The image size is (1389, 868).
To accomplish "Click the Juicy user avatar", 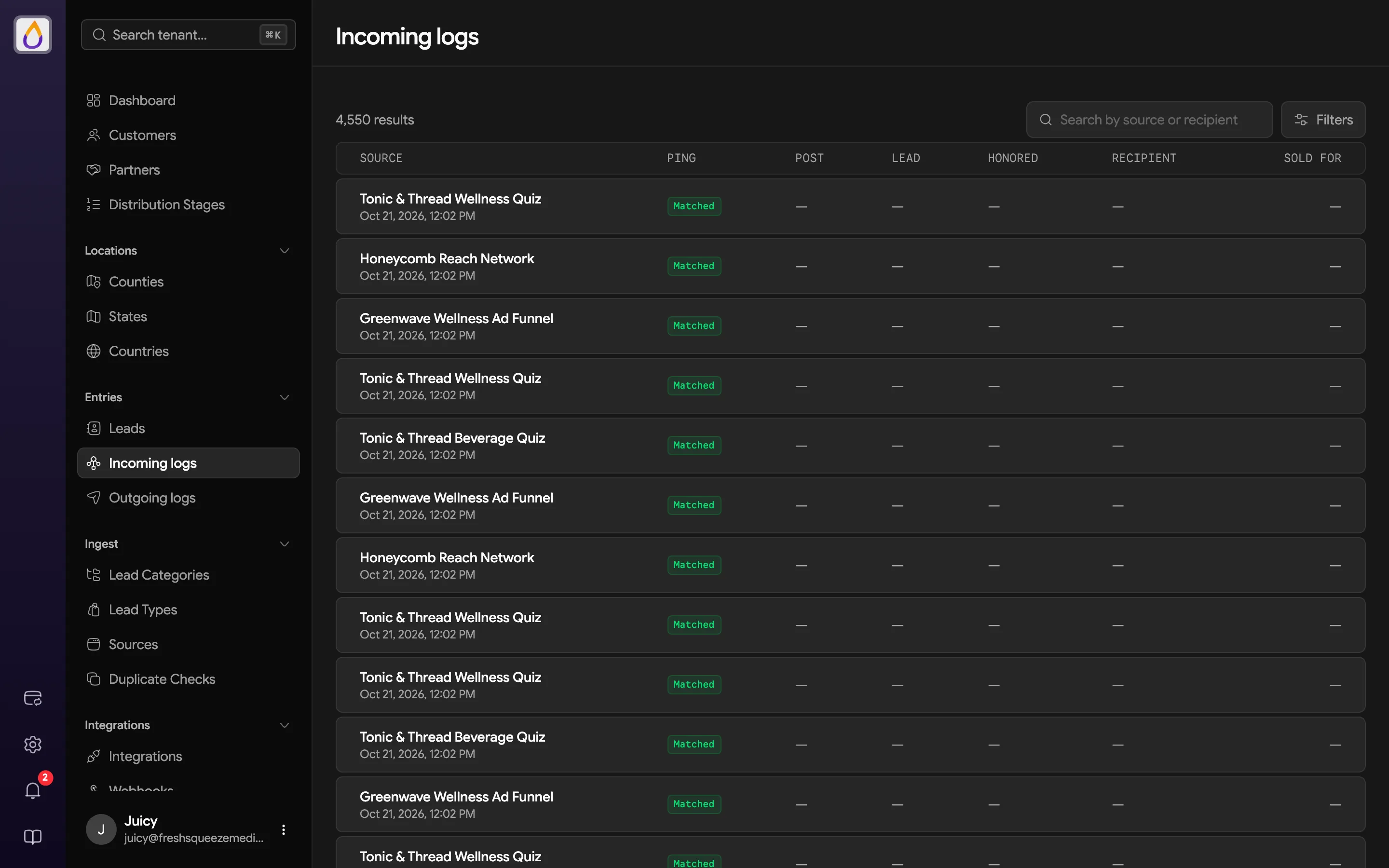I will 101,829.
